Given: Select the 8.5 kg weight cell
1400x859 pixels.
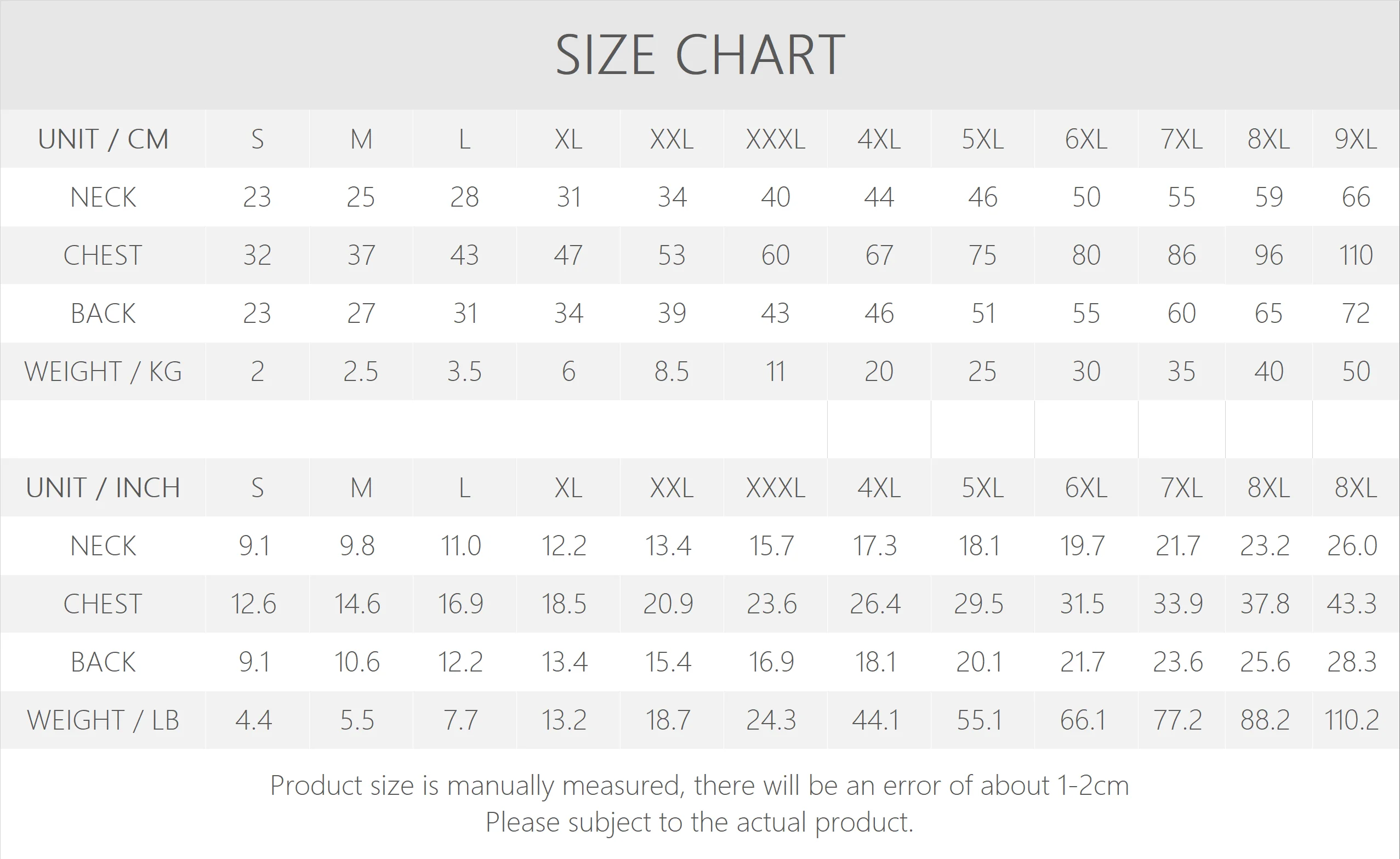Looking at the screenshot, I should (x=671, y=371).
